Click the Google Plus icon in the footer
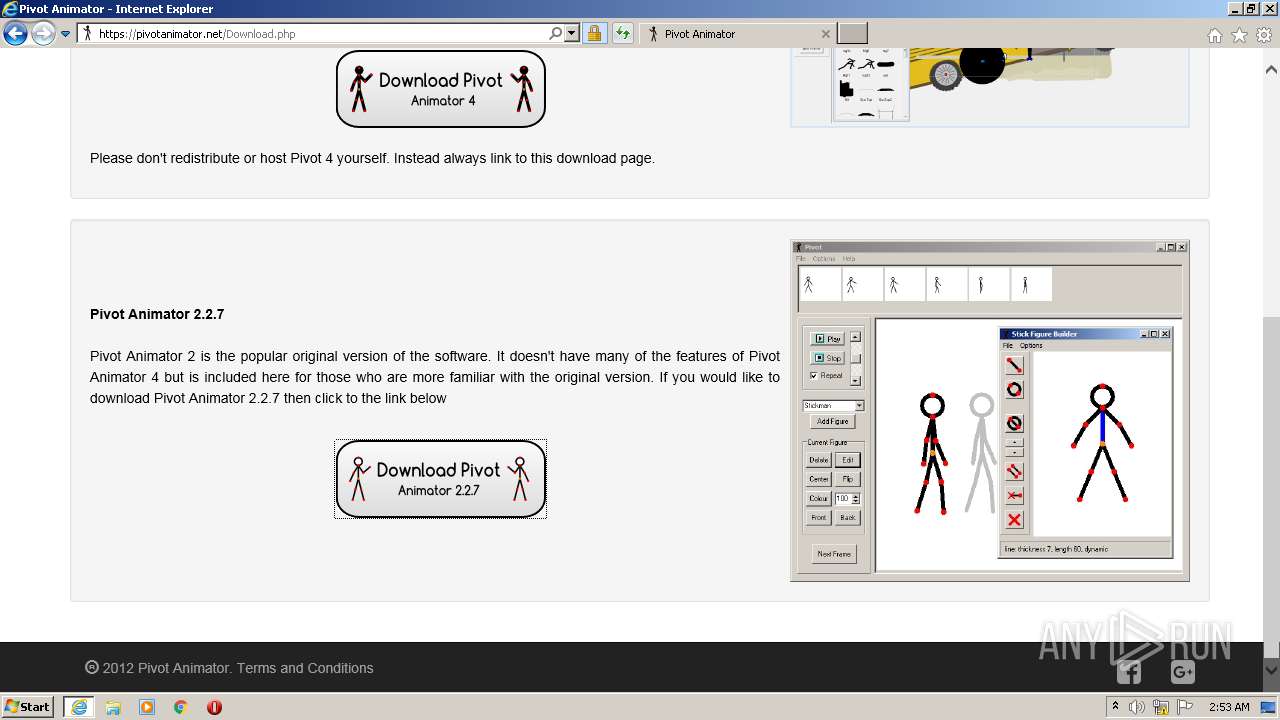The height and width of the screenshot is (720, 1280). 1182,672
